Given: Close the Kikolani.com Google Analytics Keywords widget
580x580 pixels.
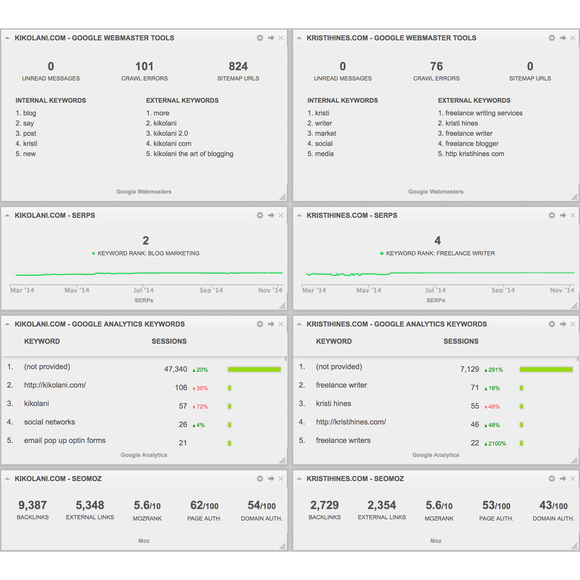Looking at the screenshot, I should (x=281, y=324).
